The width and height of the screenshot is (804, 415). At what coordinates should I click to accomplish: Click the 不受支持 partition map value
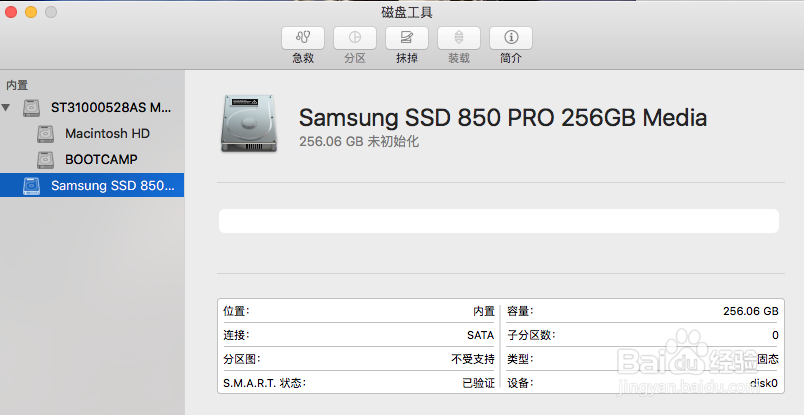click(x=473, y=359)
